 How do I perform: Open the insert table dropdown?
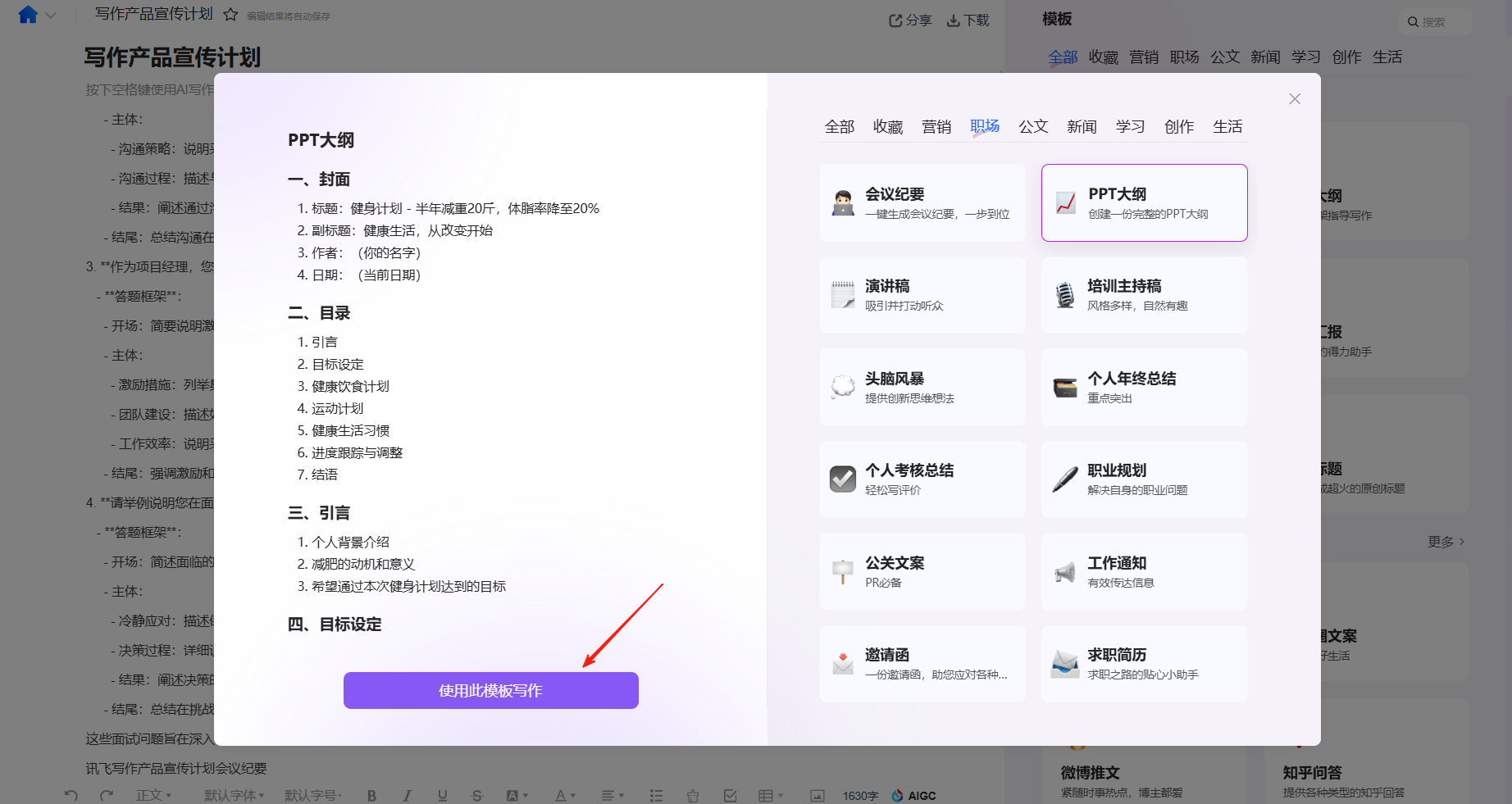coord(771,795)
